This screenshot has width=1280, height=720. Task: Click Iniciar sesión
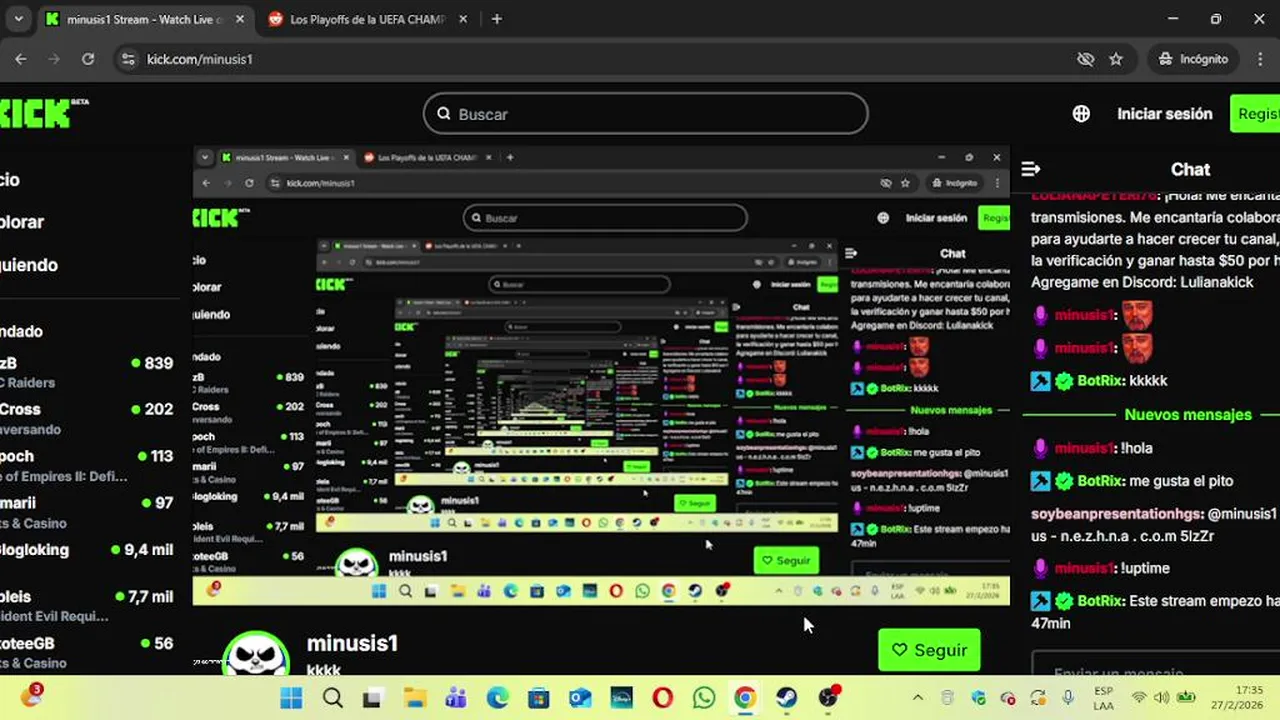(x=1164, y=114)
